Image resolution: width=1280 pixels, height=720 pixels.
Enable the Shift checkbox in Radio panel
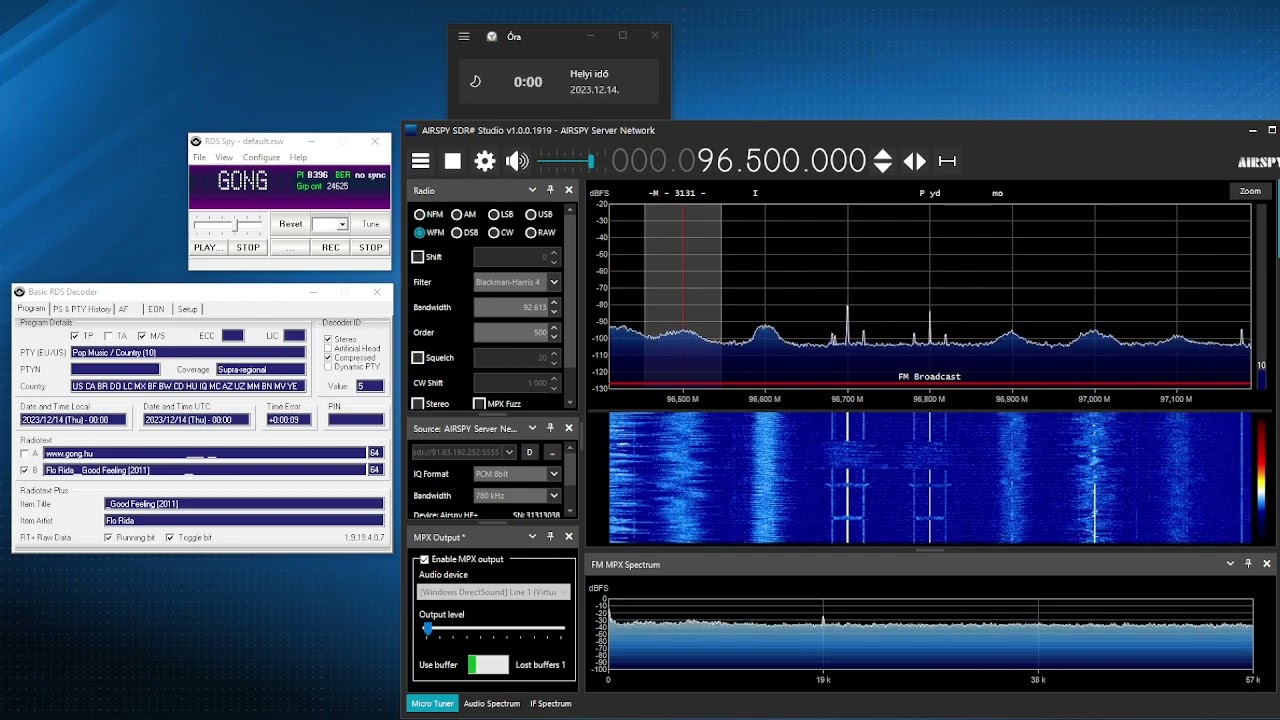418,257
